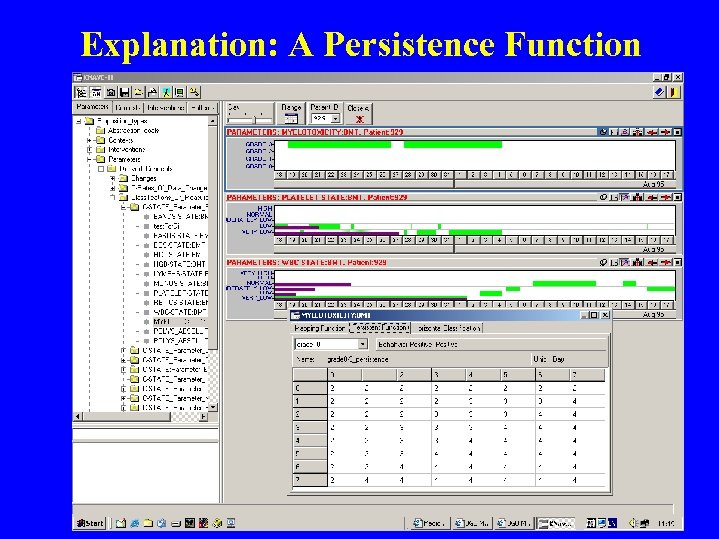Click the right red arrow on the PLATELET STATE panel
Image resolution: width=719 pixels, height=539 pixels.
click(x=665, y=197)
